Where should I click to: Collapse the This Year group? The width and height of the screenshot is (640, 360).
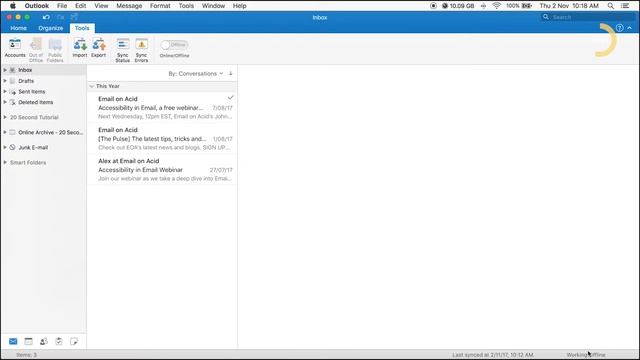pyautogui.click(x=92, y=86)
